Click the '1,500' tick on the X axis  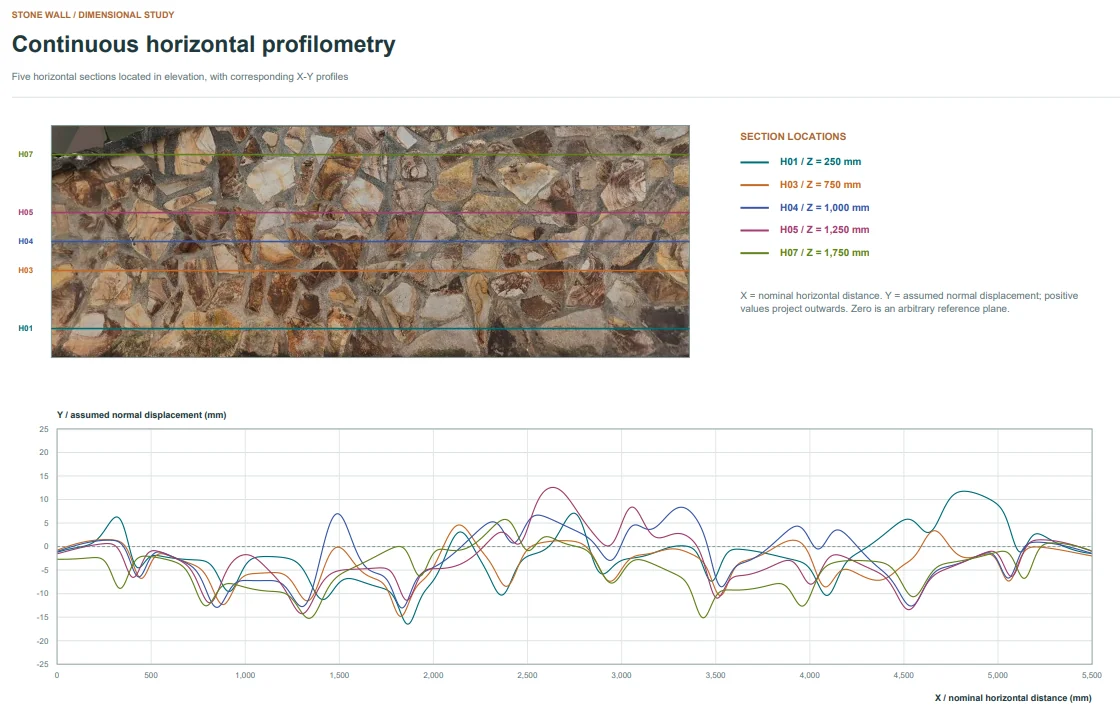click(x=339, y=675)
